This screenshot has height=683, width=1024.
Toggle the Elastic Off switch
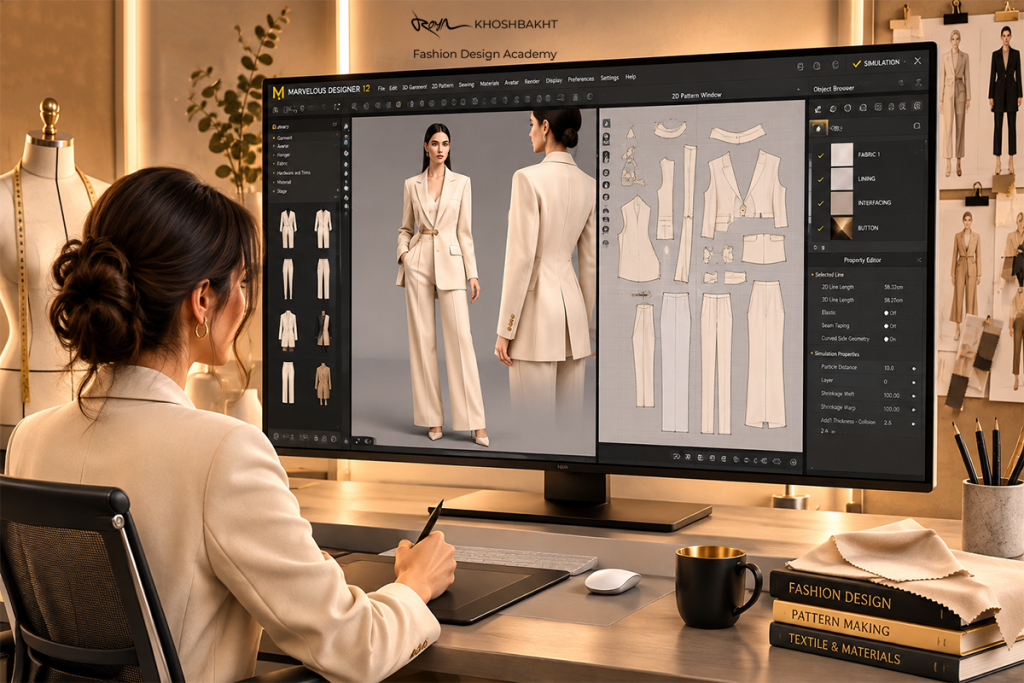tap(887, 313)
